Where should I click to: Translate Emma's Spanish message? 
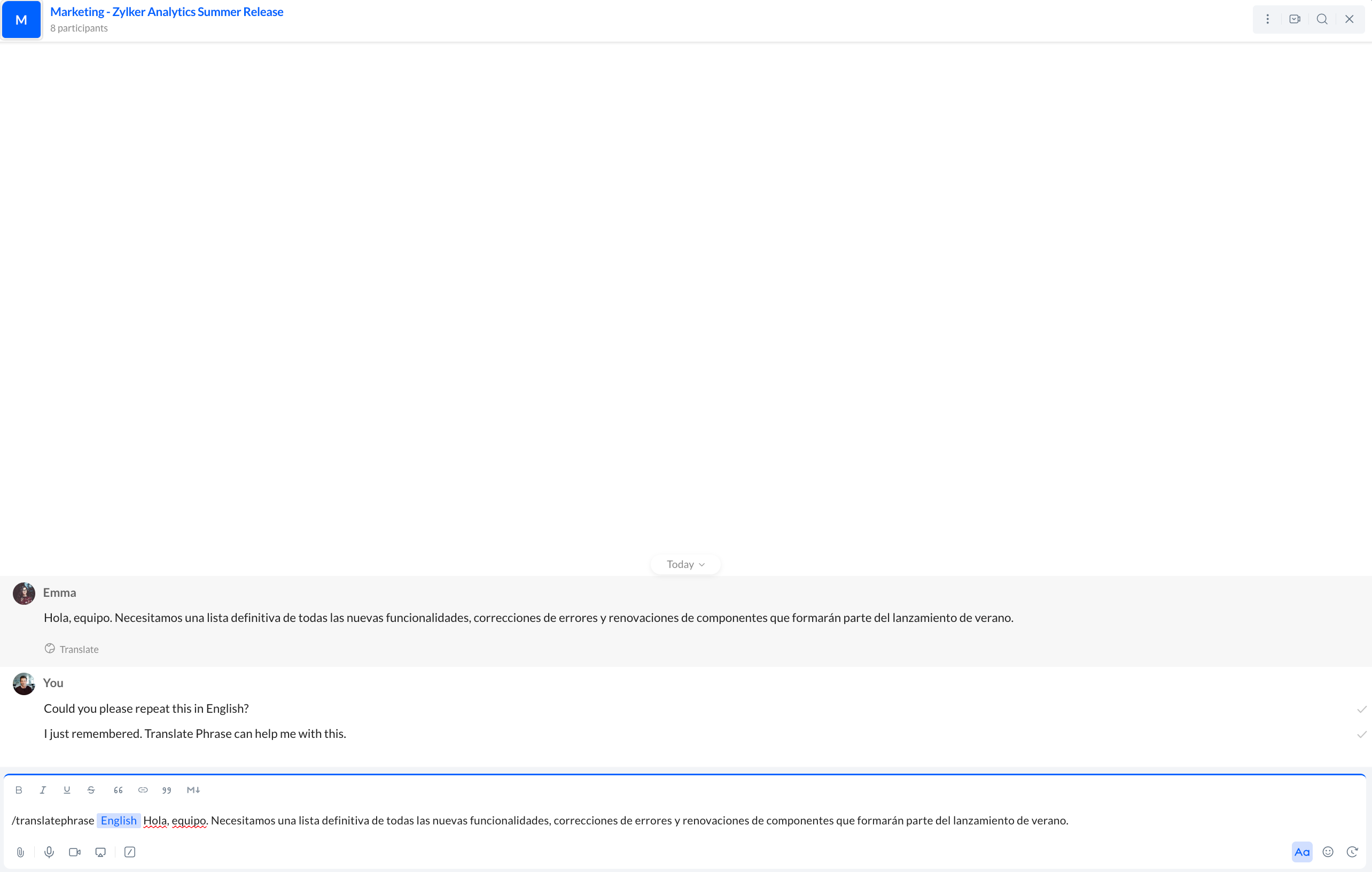click(x=72, y=649)
